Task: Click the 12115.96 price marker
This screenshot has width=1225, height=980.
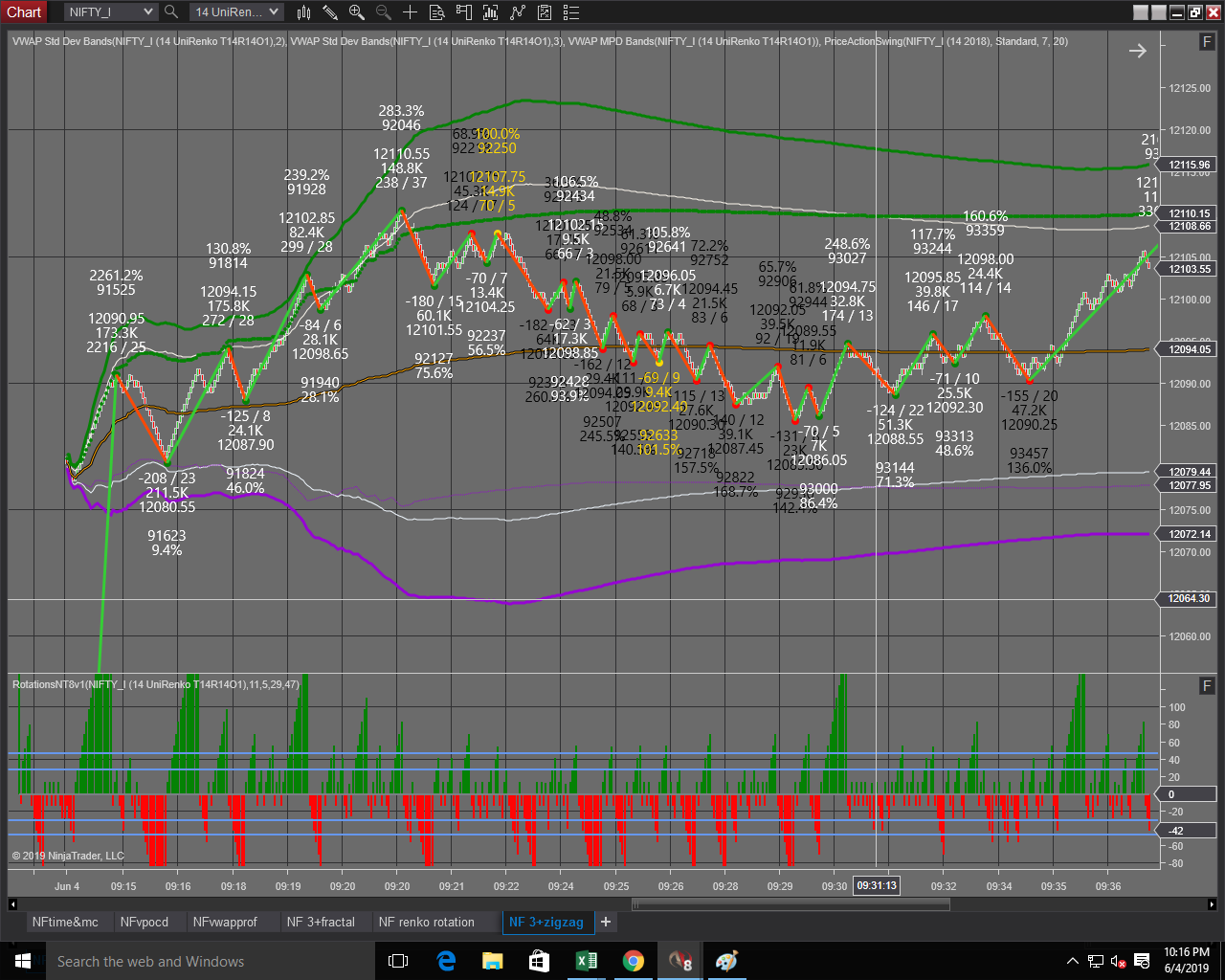Action: pos(1190,165)
